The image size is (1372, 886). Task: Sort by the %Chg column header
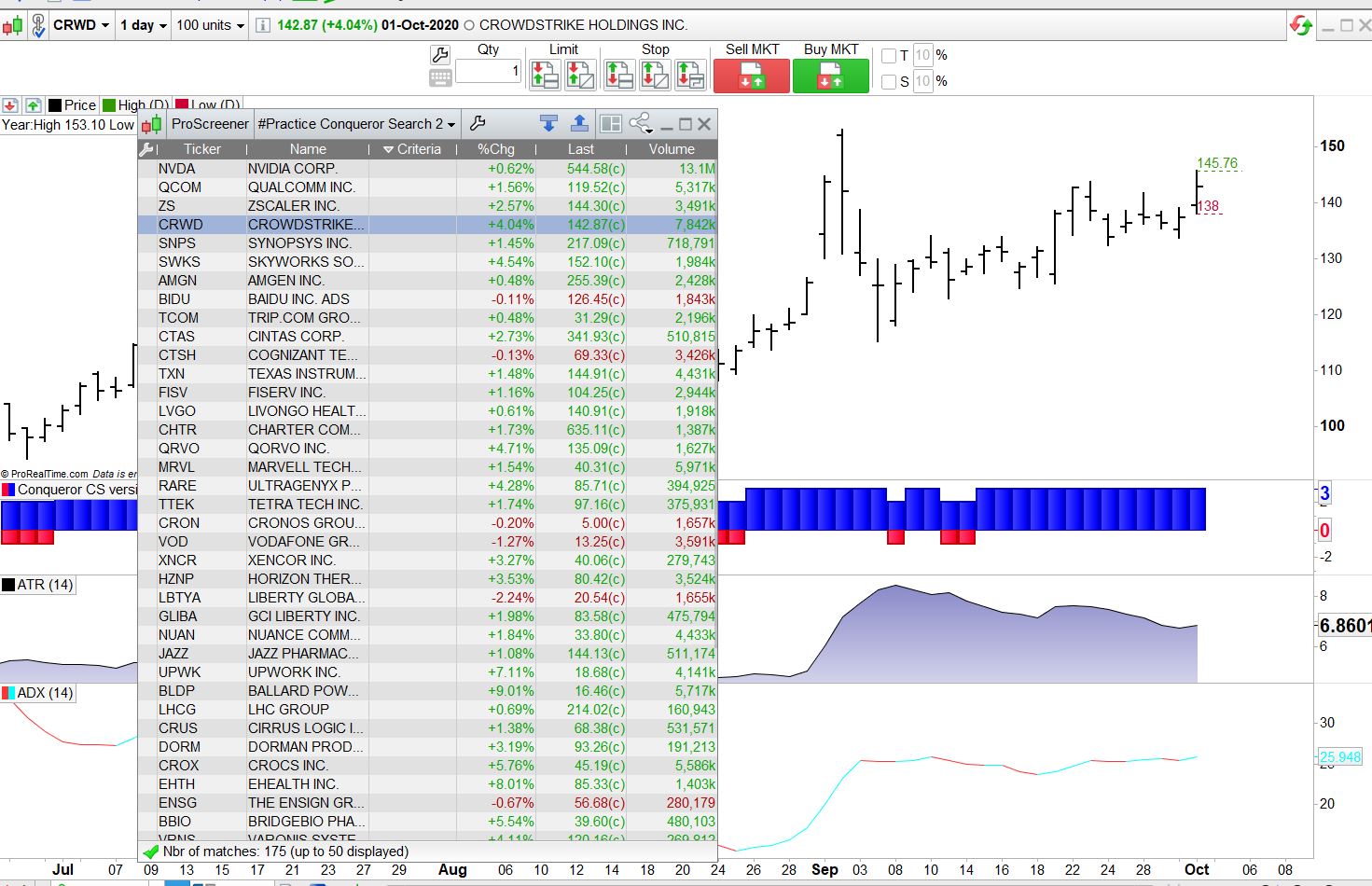tap(496, 149)
